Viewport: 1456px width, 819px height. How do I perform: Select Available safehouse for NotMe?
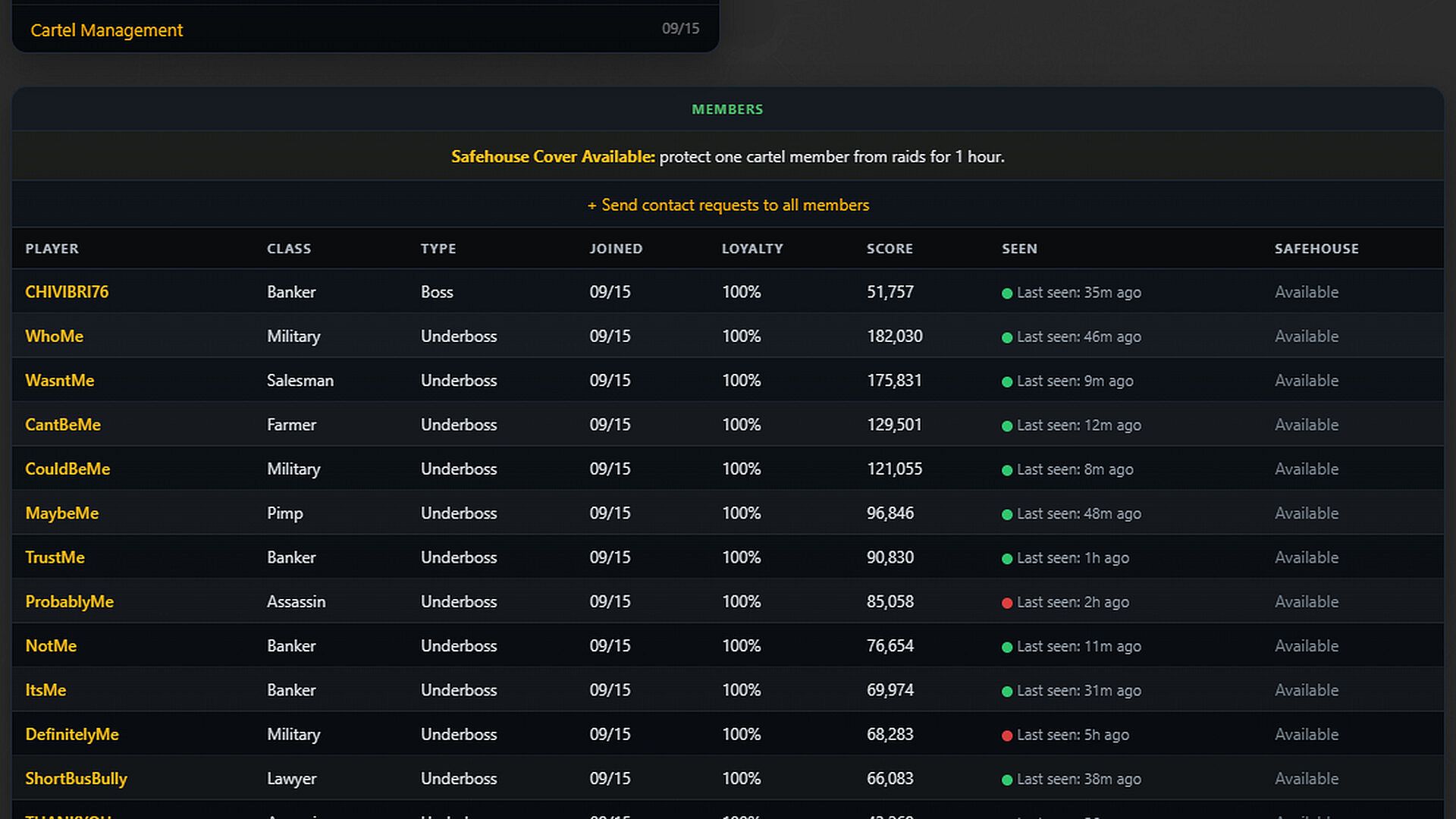pyautogui.click(x=1307, y=646)
